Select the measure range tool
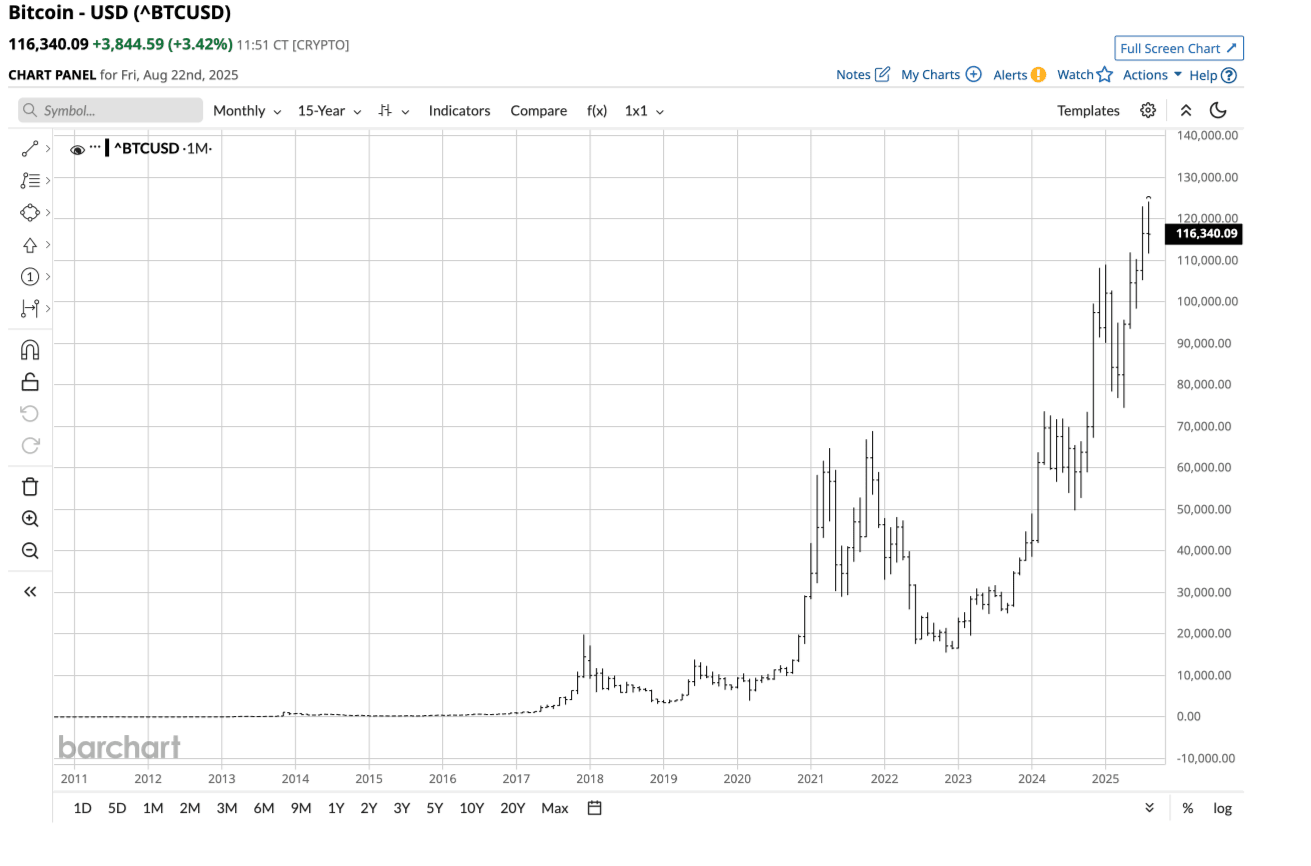Viewport: 1311px width, 866px height. [30, 308]
